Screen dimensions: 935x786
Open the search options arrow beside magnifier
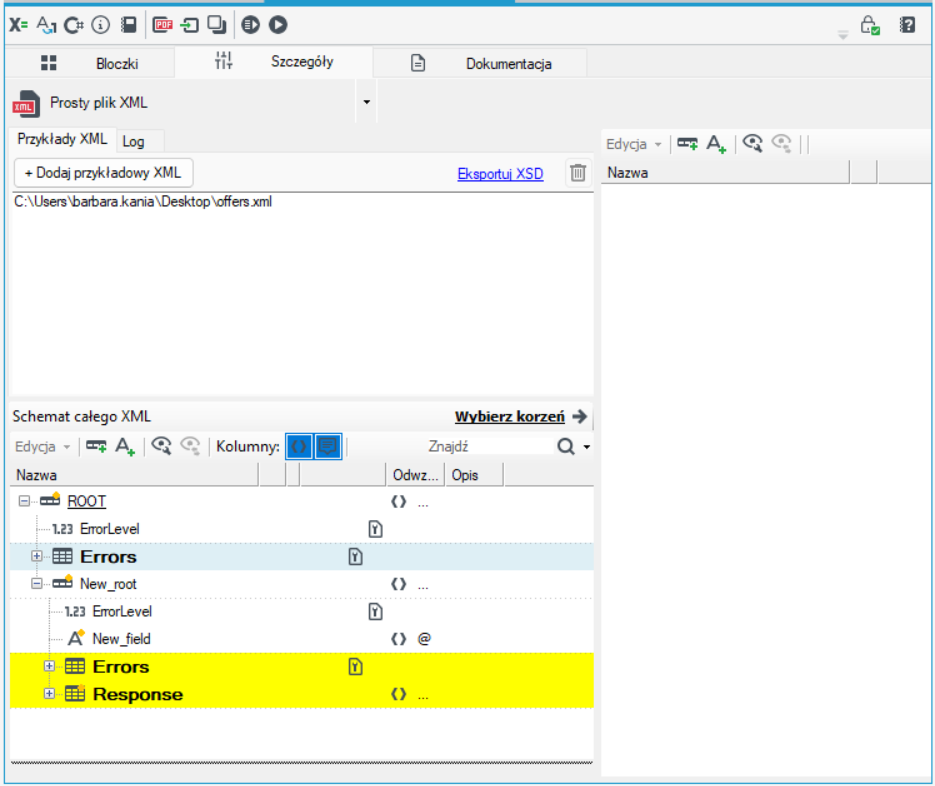coord(587,447)
